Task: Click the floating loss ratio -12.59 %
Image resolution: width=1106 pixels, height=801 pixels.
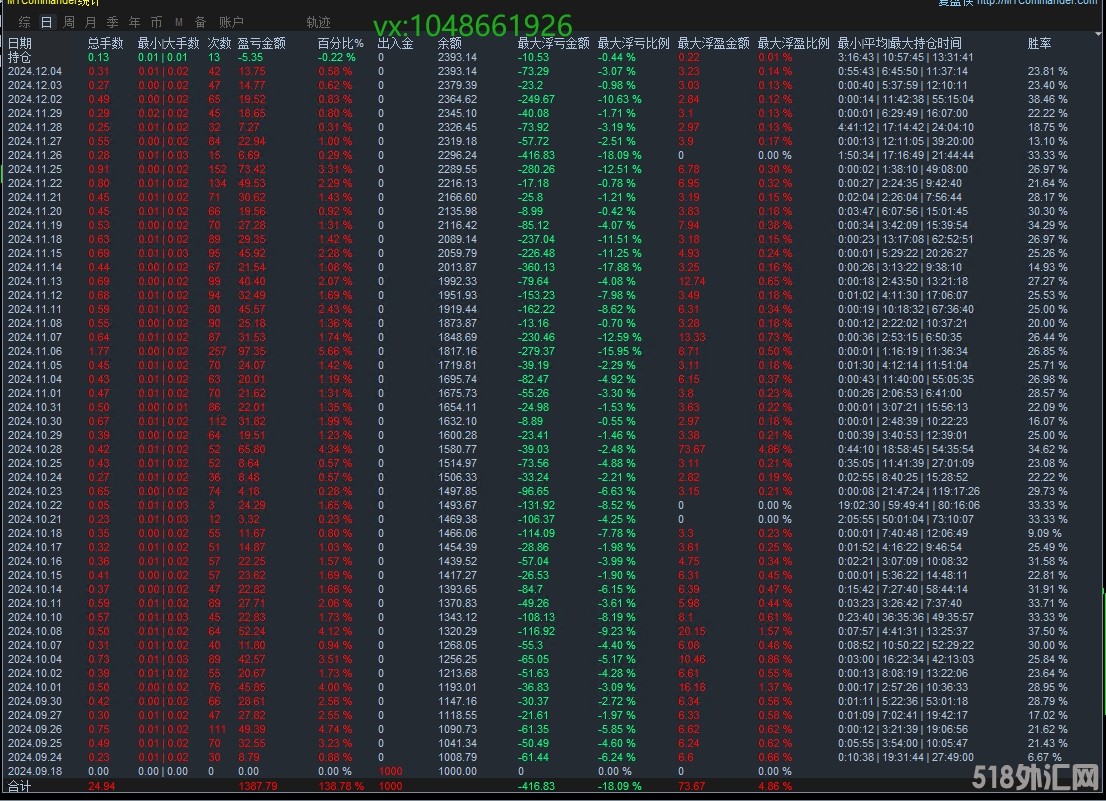Action: 620,337
